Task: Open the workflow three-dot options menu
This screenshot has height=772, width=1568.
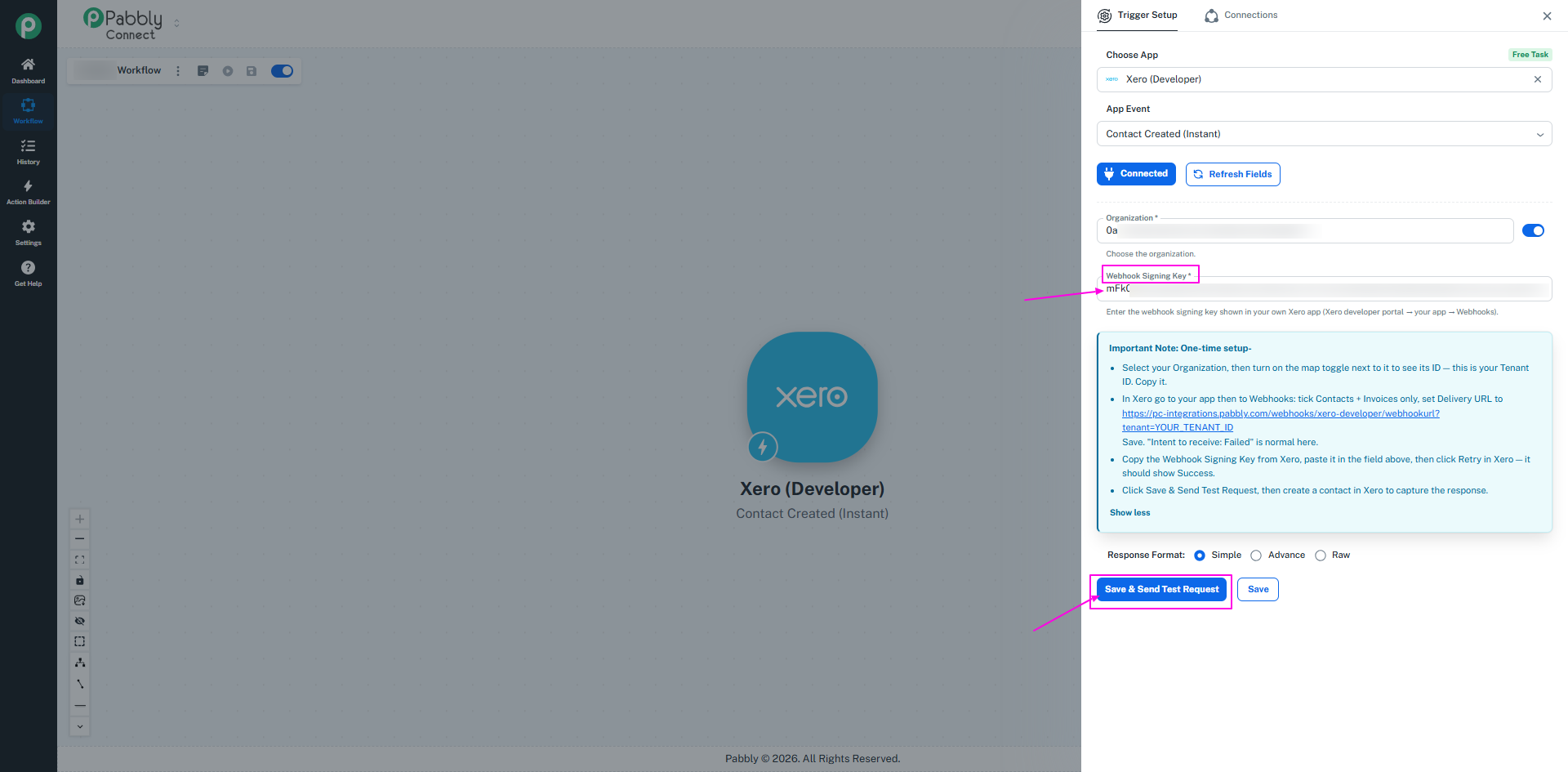Action: point(178,71)
